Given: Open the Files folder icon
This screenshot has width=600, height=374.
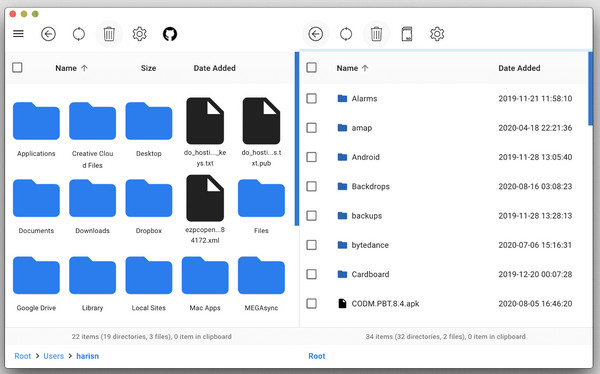Looking at the screenshot, I should pos(261,198).
